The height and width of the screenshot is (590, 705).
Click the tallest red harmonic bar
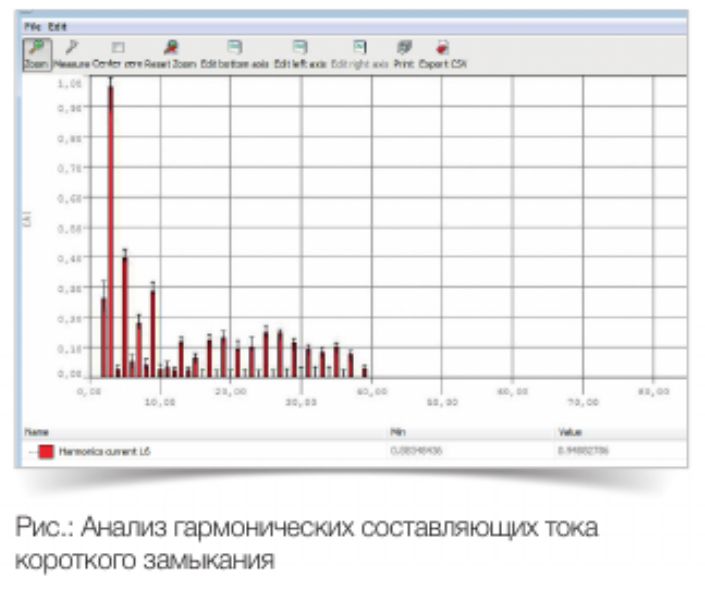pyautogui.click(x=110, y=230)
